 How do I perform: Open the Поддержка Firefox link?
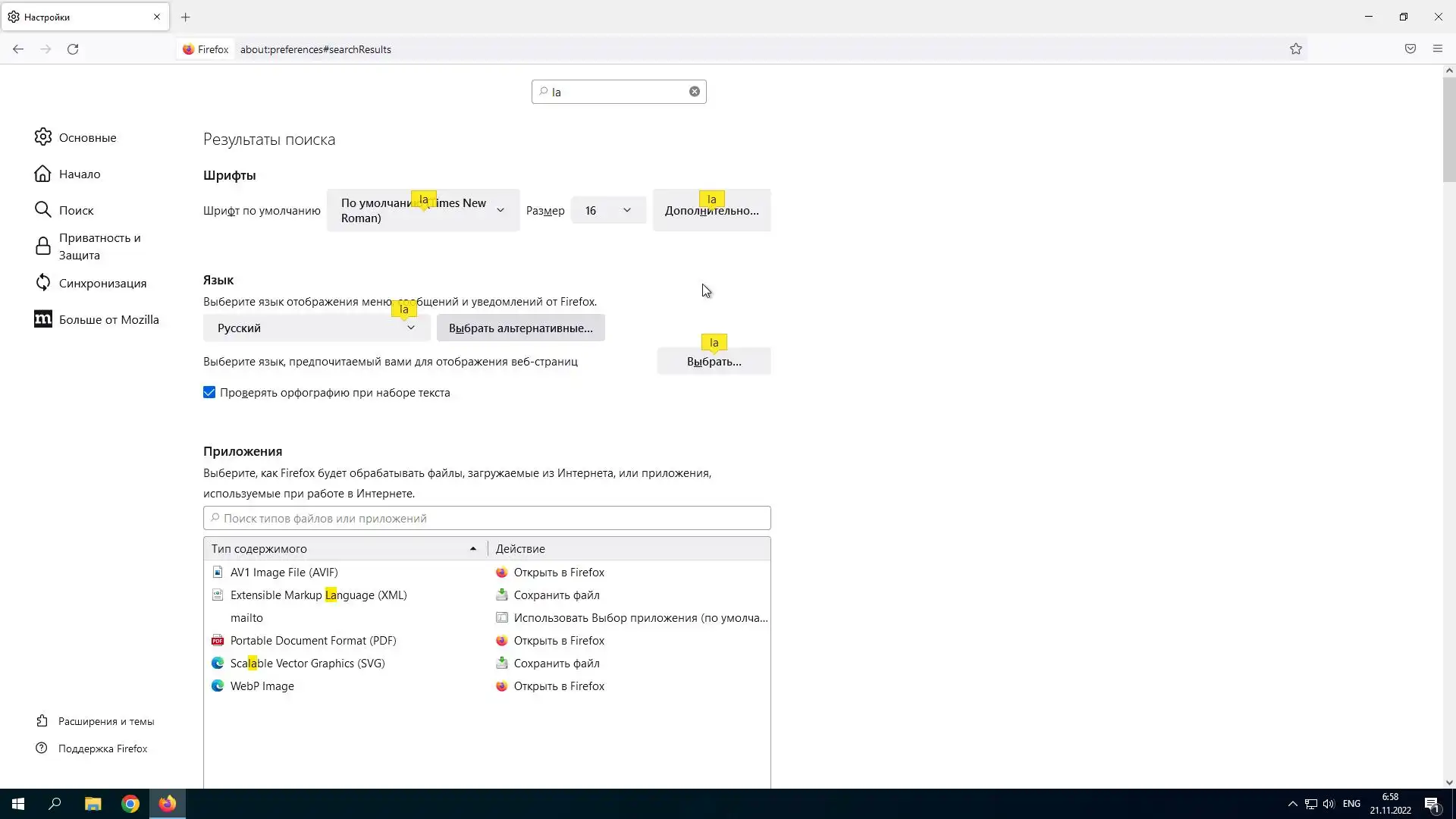click(102, 748)
